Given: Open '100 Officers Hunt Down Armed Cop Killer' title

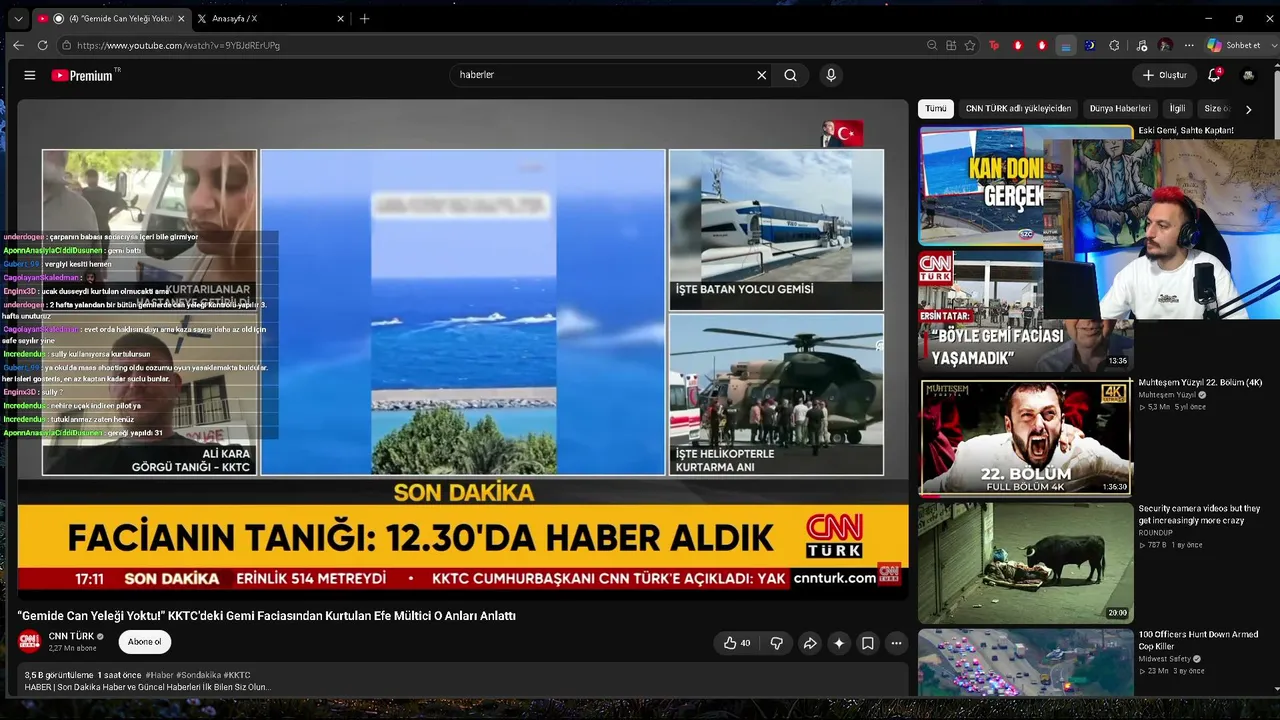Looking at the screenshot, I should pos(1198,640).
